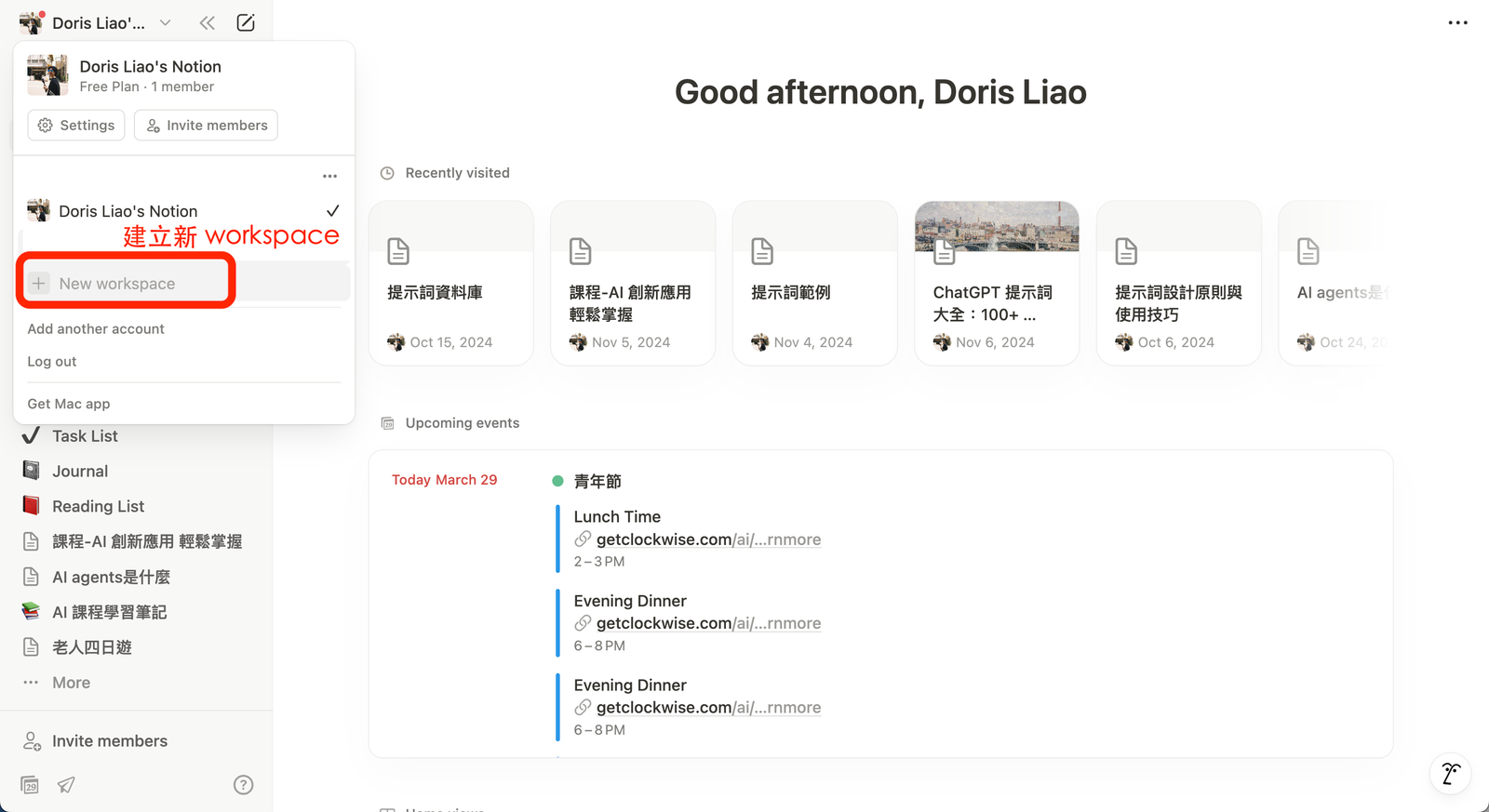Expand the workspace switcher dropdown arrow

[165, 23]
